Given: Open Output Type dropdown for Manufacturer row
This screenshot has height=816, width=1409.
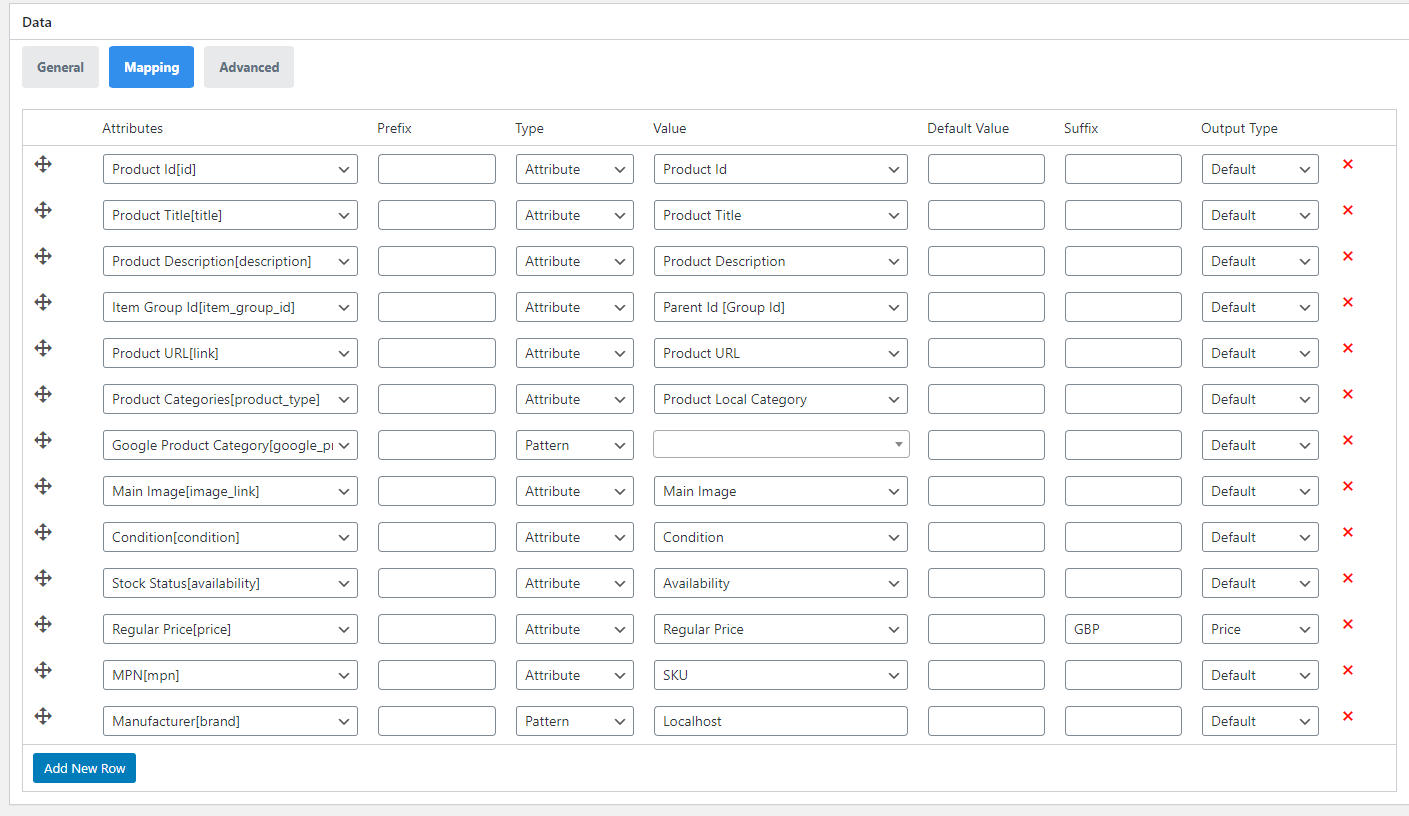Looking at the screenshot, I should point(1260,721).
